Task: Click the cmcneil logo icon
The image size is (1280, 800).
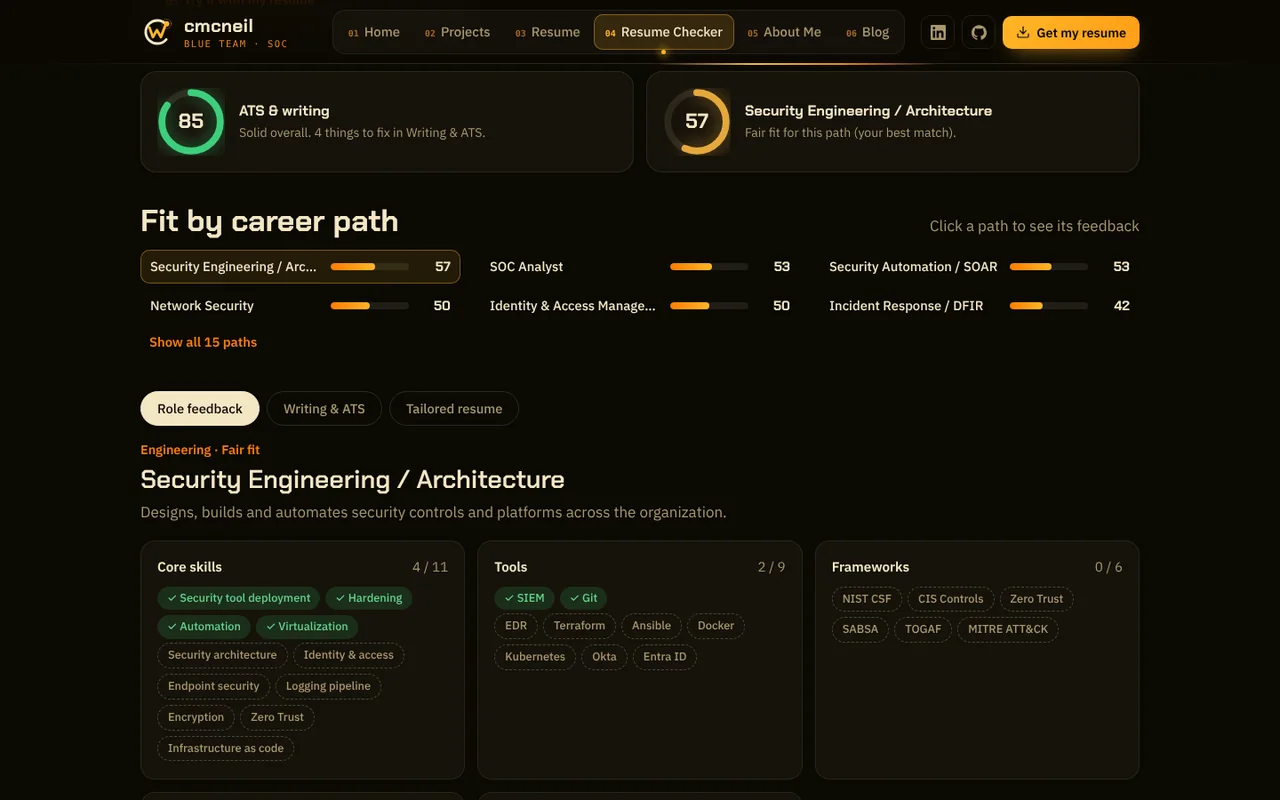Action: (x=157, y=32)
